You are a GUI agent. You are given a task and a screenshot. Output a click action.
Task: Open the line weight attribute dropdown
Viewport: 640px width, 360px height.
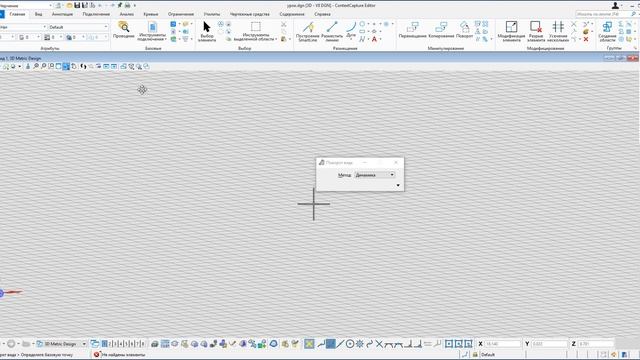tap(53, 37)
